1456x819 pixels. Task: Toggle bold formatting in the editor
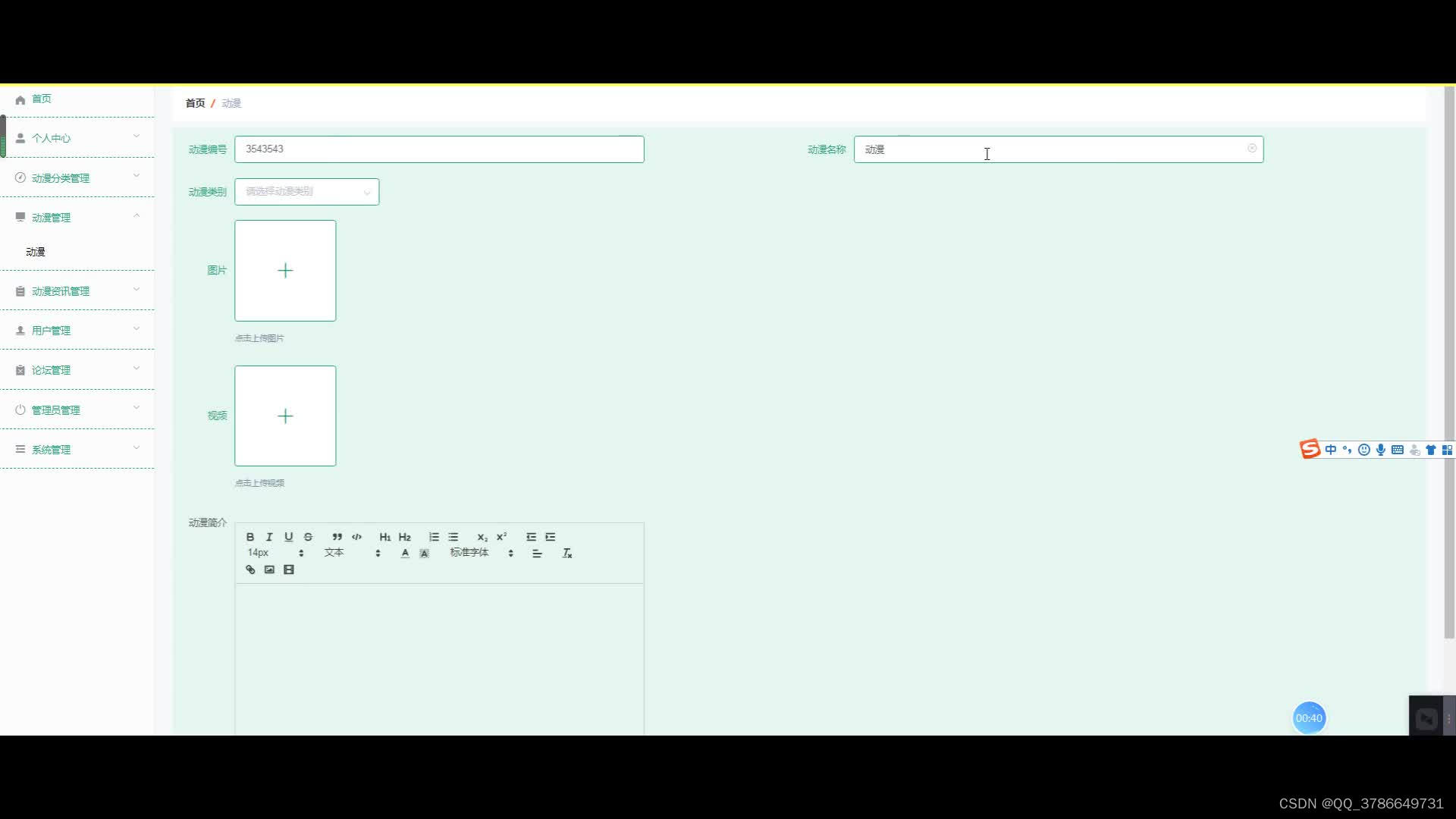tap(250, 537)
